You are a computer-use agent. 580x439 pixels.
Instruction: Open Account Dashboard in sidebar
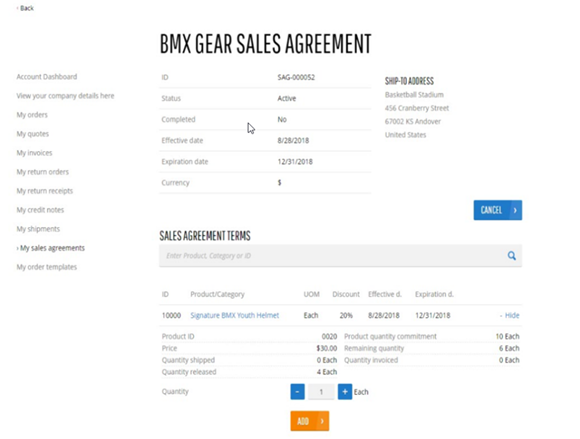click(x=47, y=77)
